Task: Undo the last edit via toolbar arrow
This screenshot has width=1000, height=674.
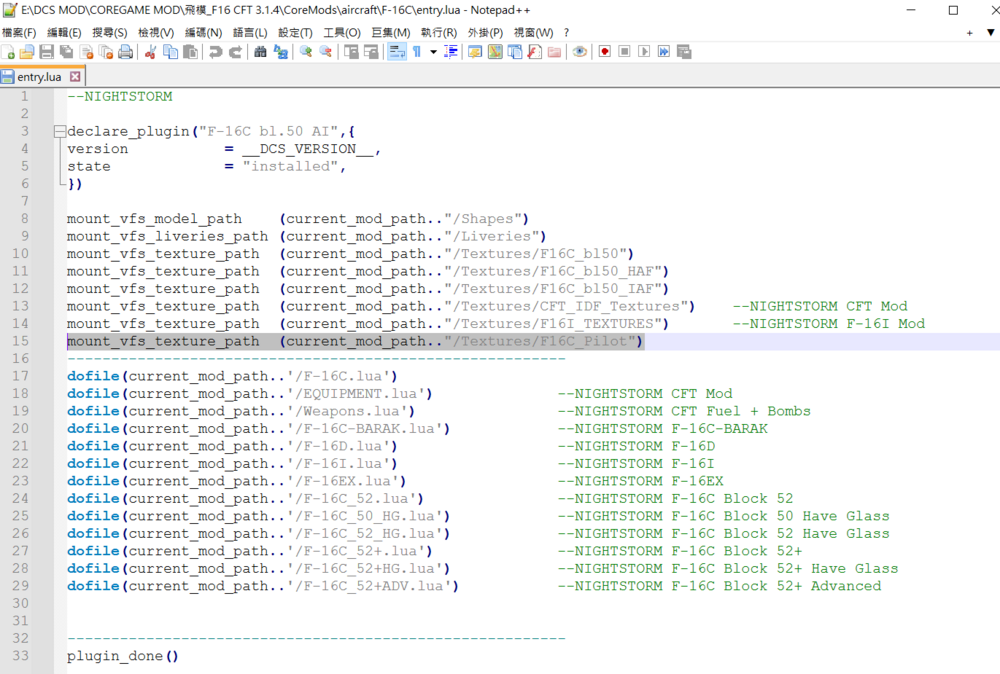Action: tap(216, 52)
